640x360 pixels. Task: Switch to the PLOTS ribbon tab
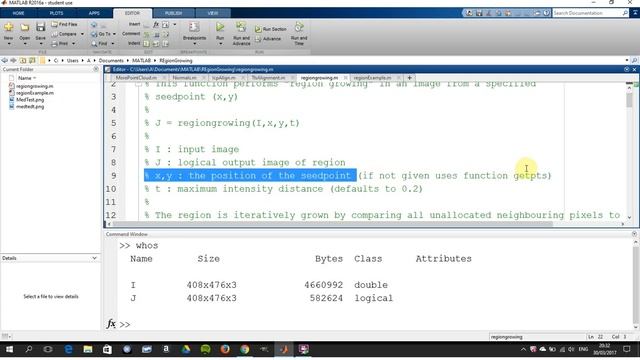[56, 13]
